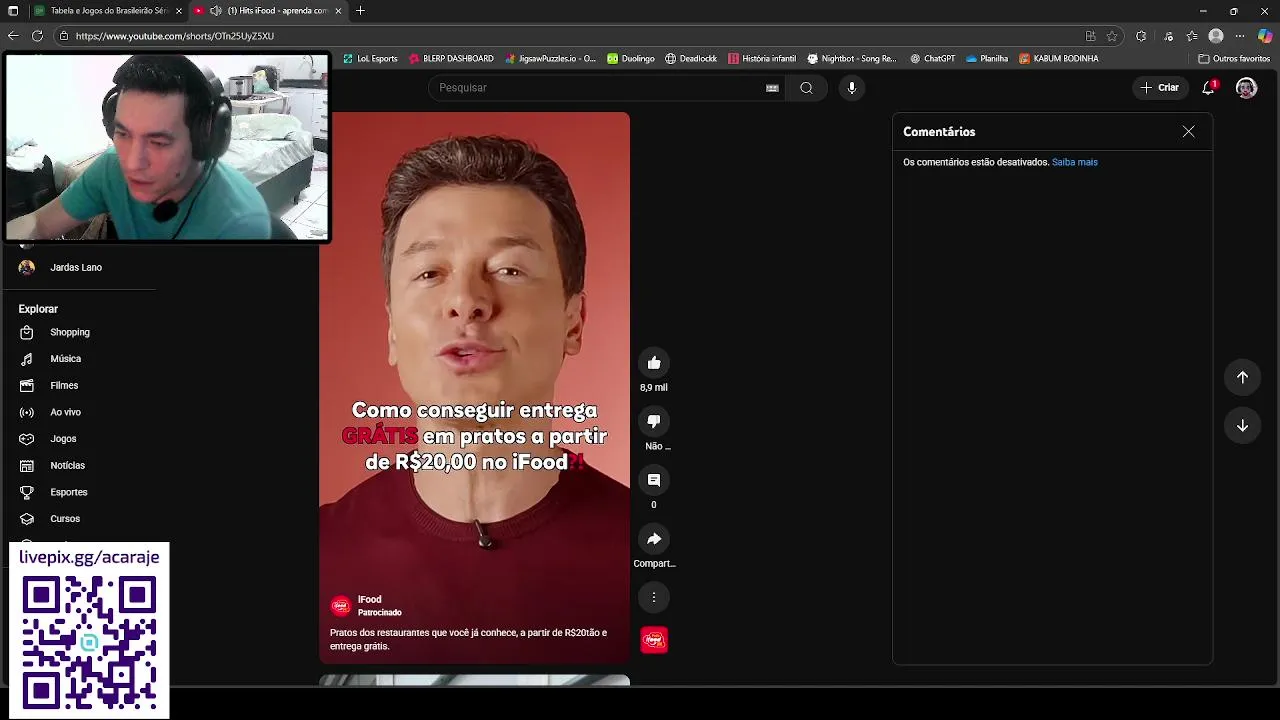
Task: Click the YouTube search magnifier button
Action: point(806,88)
